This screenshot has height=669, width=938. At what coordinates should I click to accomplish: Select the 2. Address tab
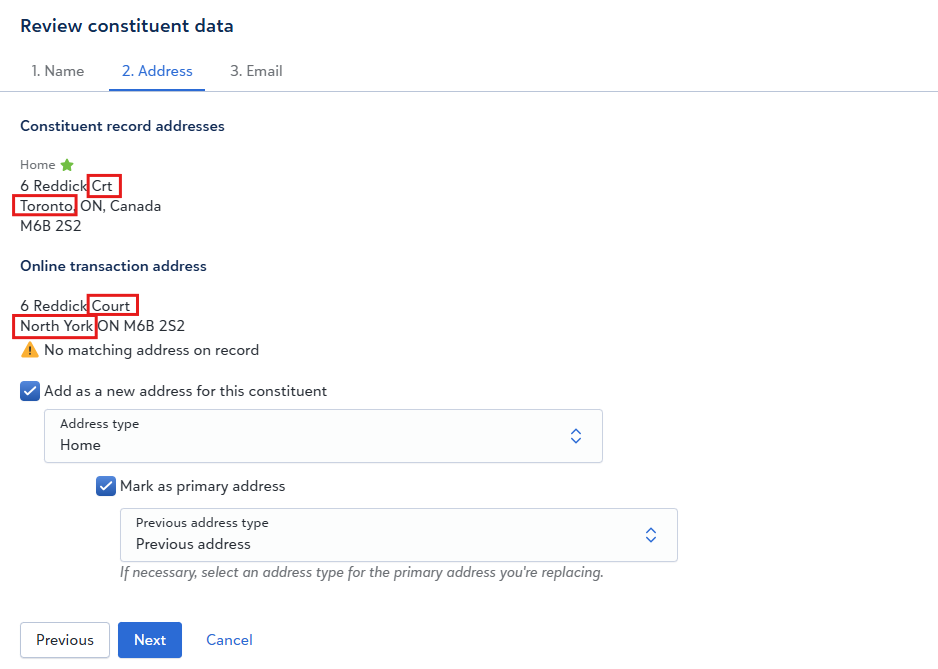tap(157, 71)
